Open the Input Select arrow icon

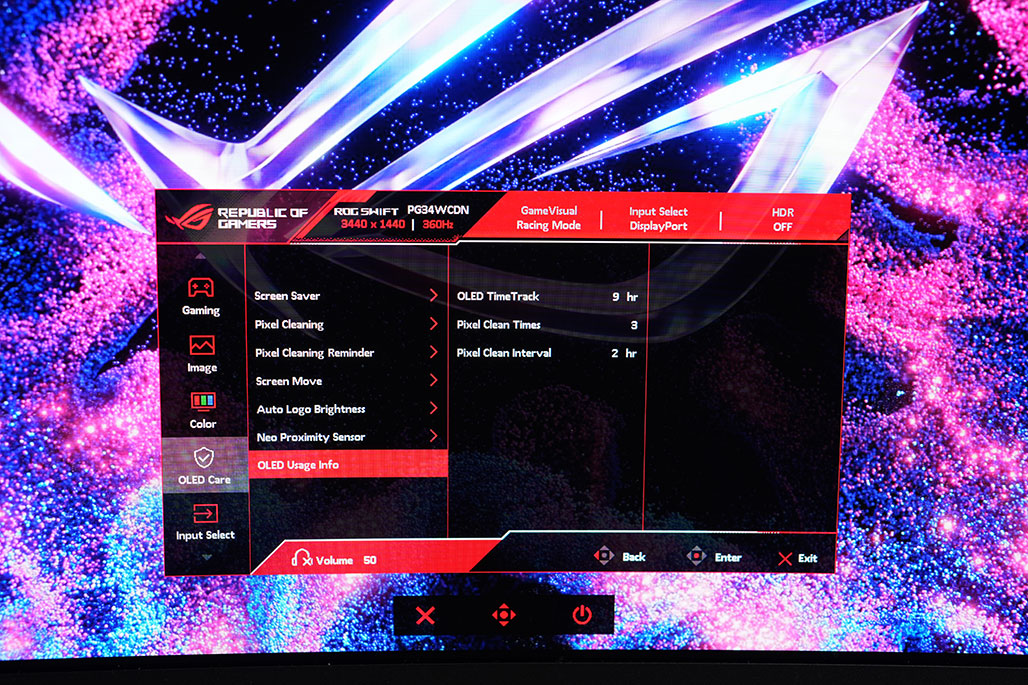point(204,513)
